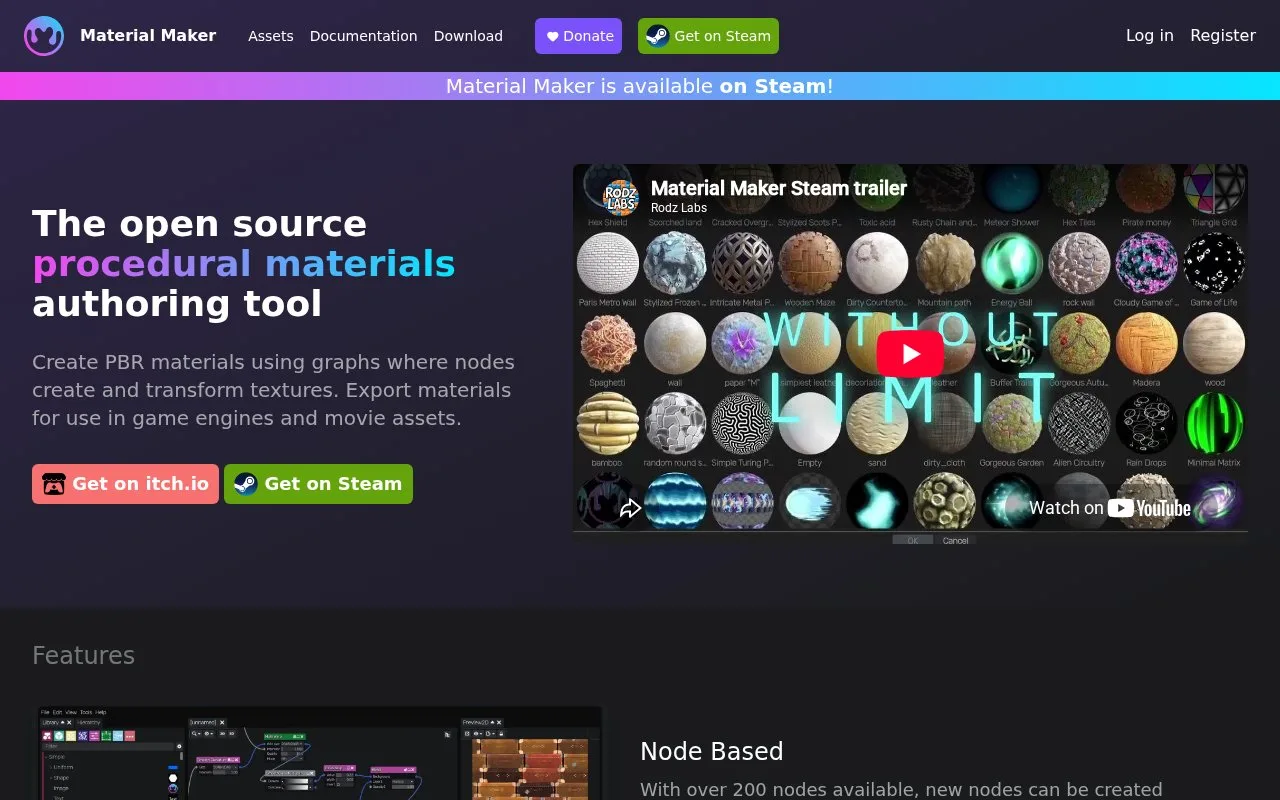The height and width of the screenshot is (800, 1280).
Task: Click the video share arrow icon
Action: tap(630, 509)
